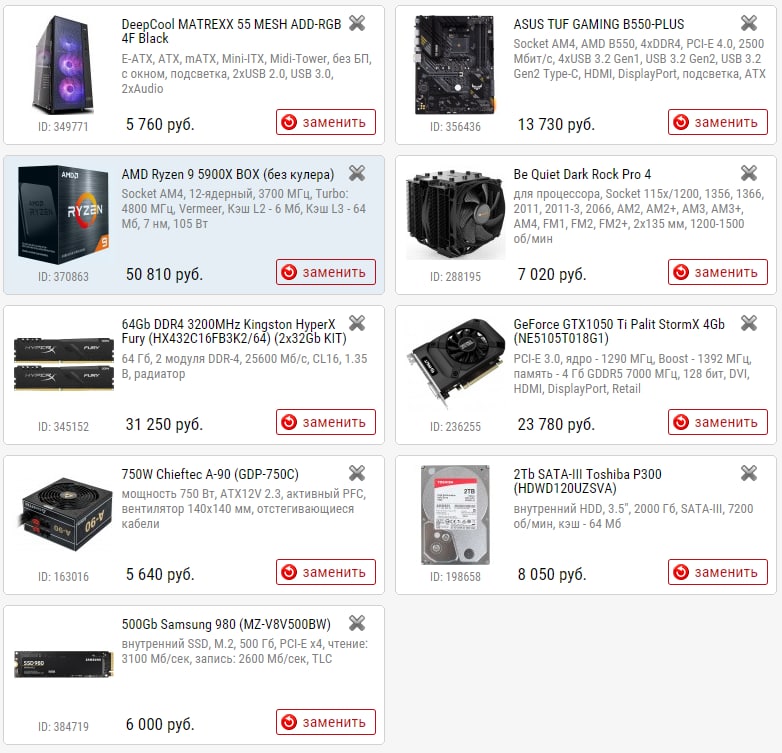Delete the GeForce GTX1050 Ti card via X

(x=749, y=324)
